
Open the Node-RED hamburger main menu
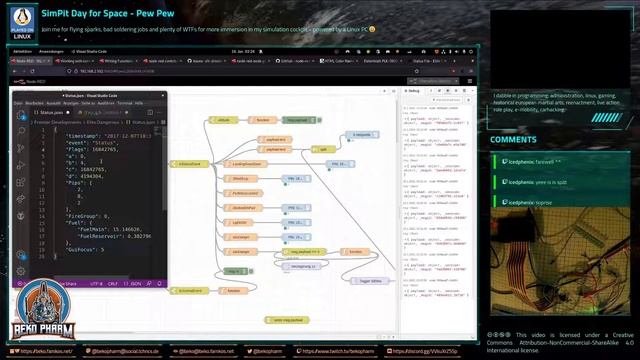tap(470, 81)
